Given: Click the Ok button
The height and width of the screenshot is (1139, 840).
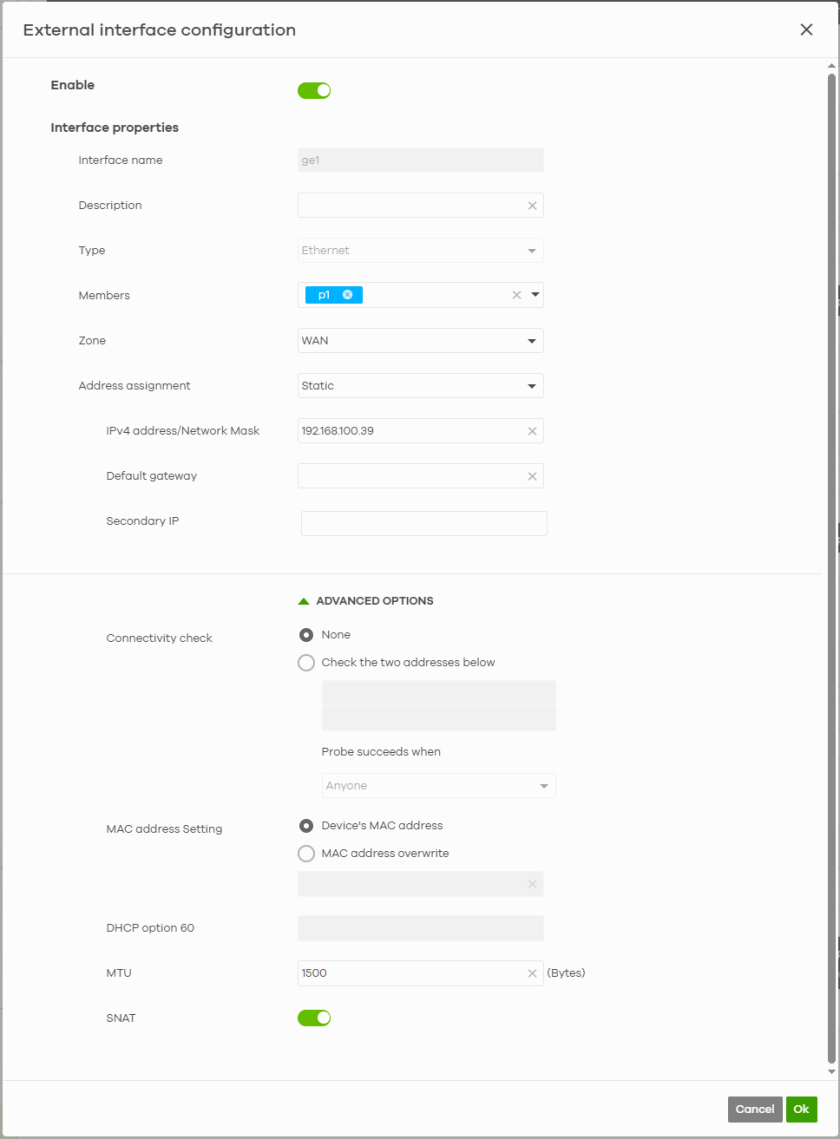Looking at the screenshot, I should coord(801,1109).
